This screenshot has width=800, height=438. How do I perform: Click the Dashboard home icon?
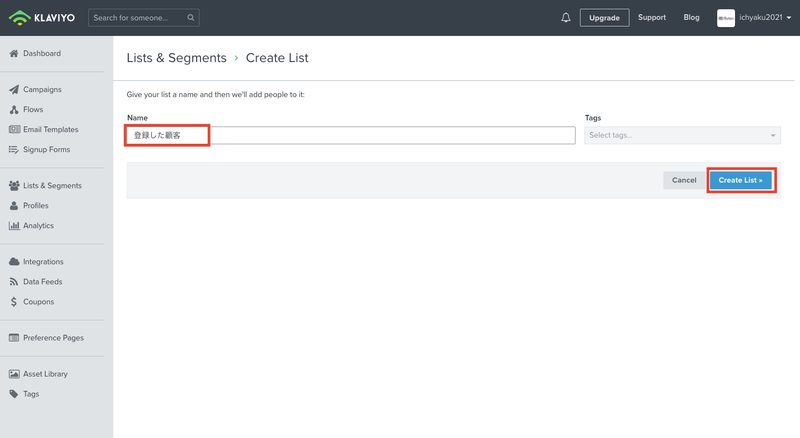14,53
